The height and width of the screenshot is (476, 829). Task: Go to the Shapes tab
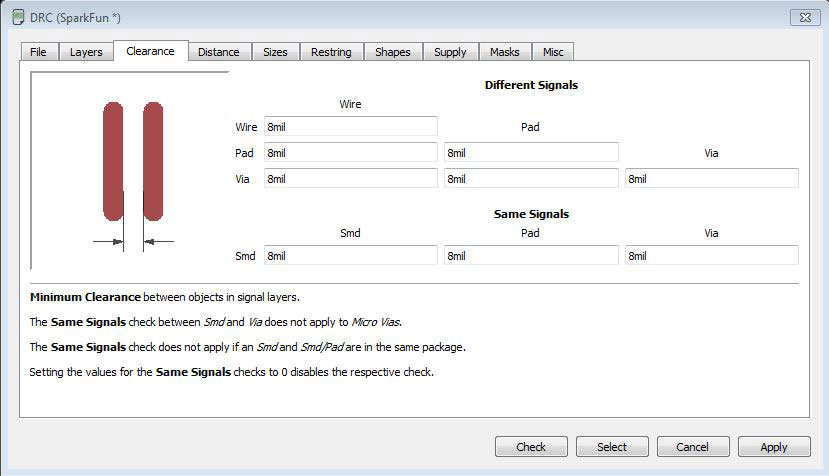pyautogui.click(x=393, y=52)
